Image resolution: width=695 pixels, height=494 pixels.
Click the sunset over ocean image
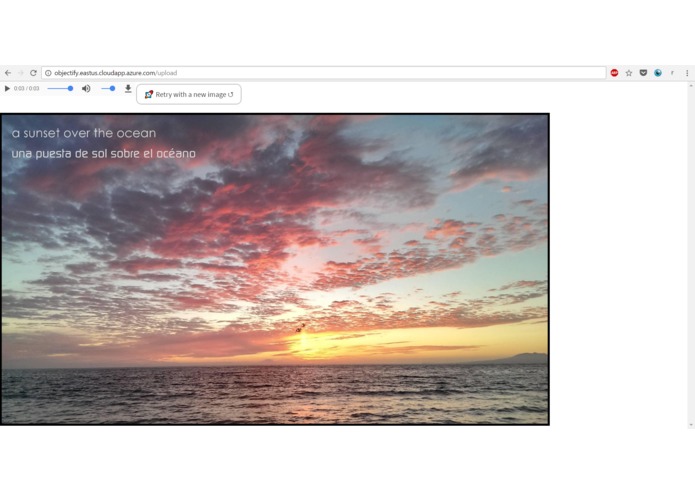coord(275,269)
